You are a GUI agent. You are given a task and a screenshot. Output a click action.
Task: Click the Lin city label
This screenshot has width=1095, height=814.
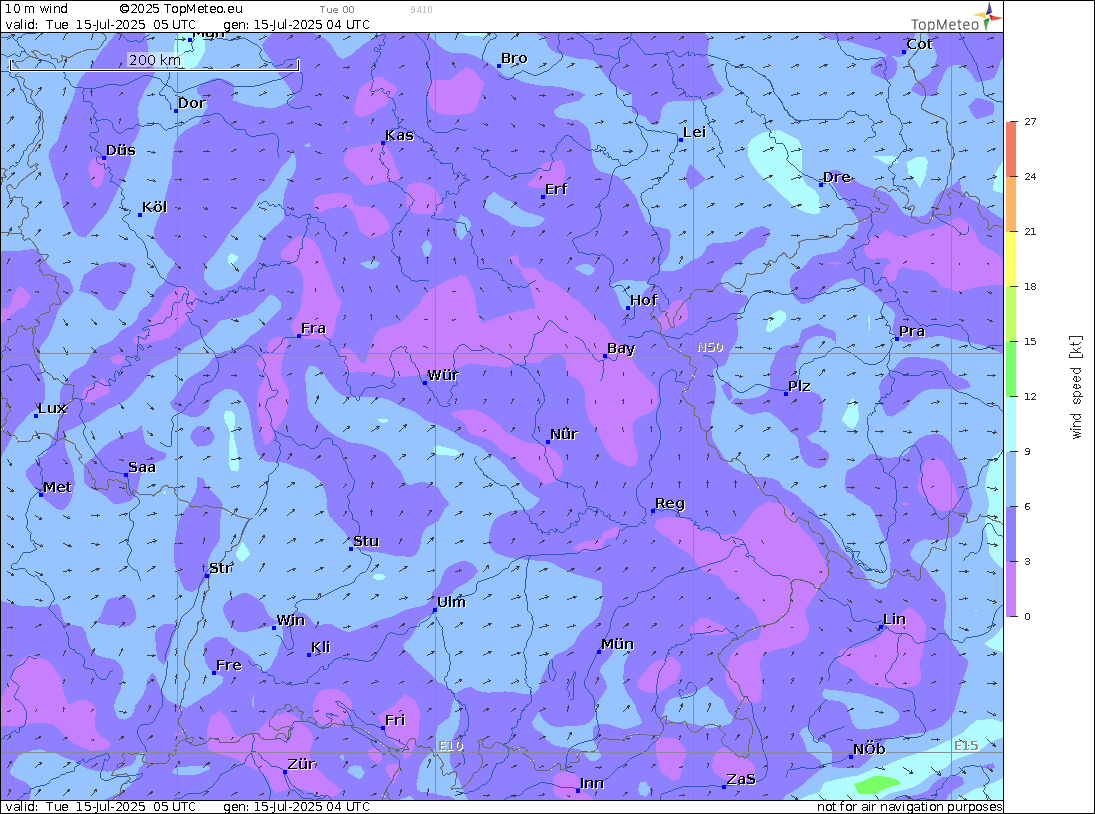coord(894,619)
